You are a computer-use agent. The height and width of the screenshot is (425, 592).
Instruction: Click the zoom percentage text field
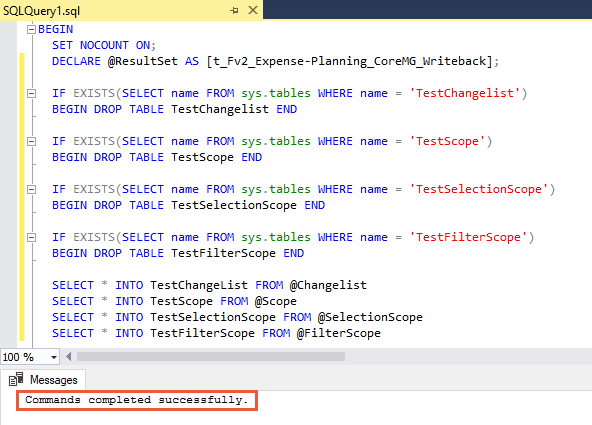coord(25,357)
